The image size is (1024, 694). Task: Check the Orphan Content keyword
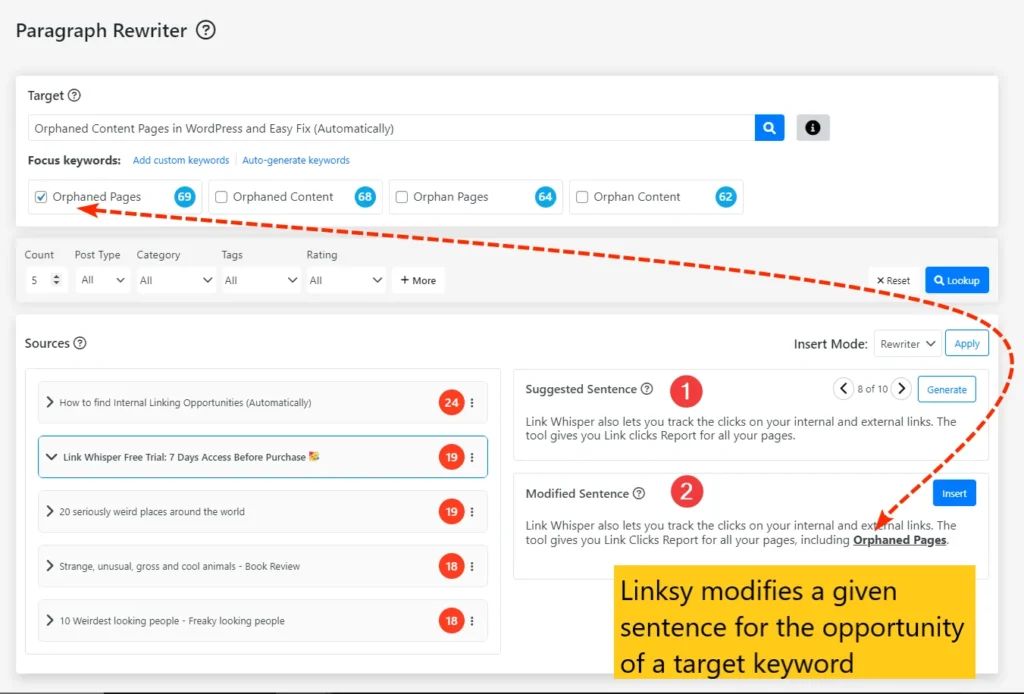pyautogui.click(x=582, y=197)
